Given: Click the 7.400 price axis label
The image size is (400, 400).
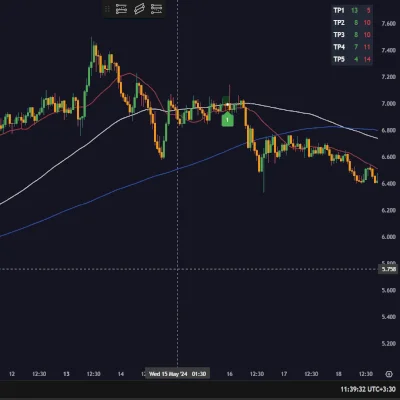Looking at the screenshot, I should (389, 50).
